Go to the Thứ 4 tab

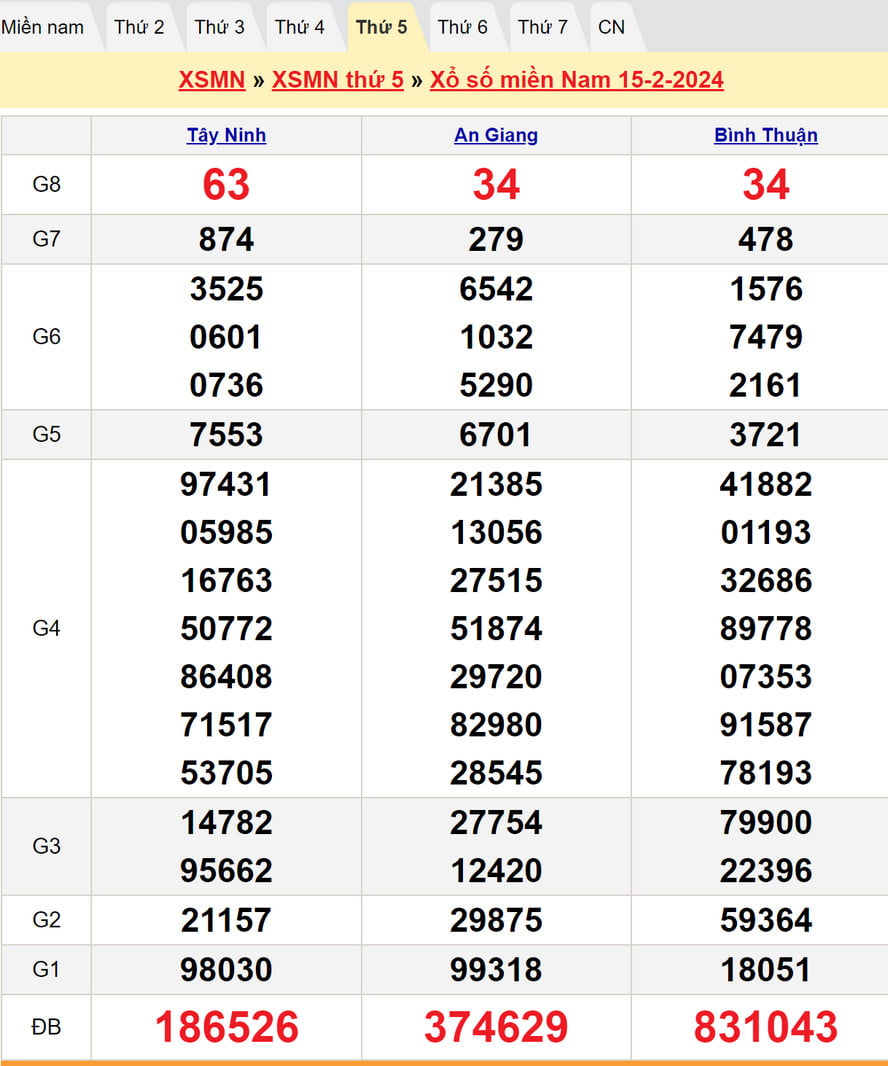(300, 27)
